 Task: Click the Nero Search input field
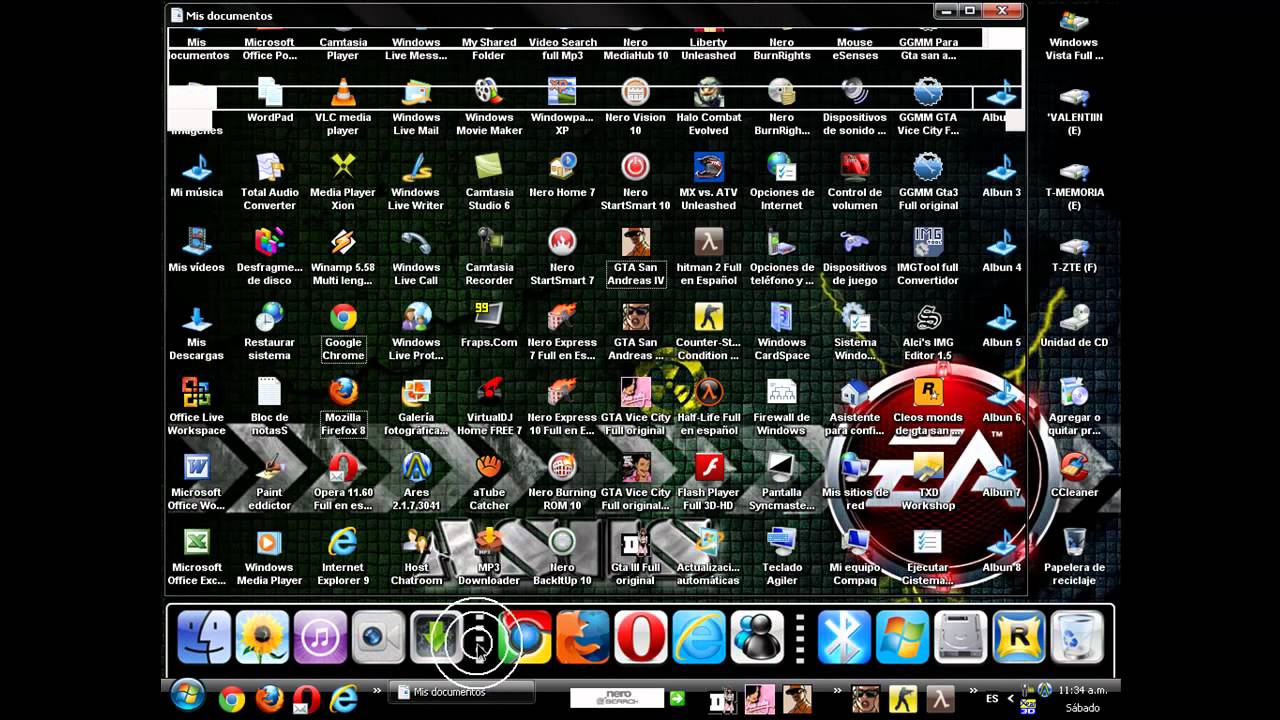pyautogui.click(x=617, y=698)
